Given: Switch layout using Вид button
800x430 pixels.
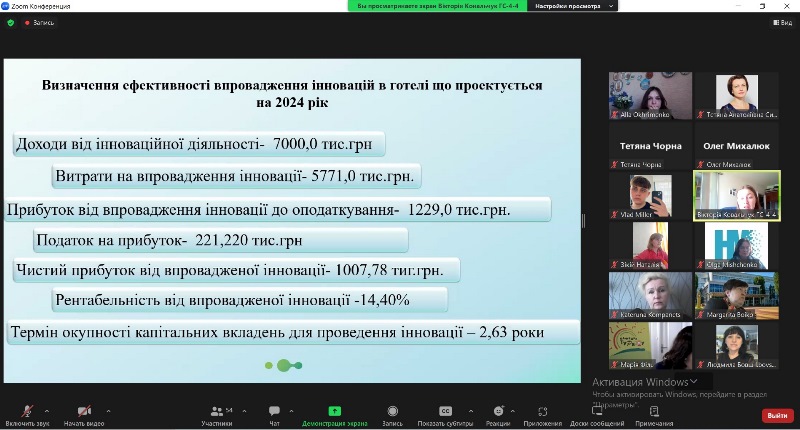Looking at the screenshot, I should tap(783, 22).
